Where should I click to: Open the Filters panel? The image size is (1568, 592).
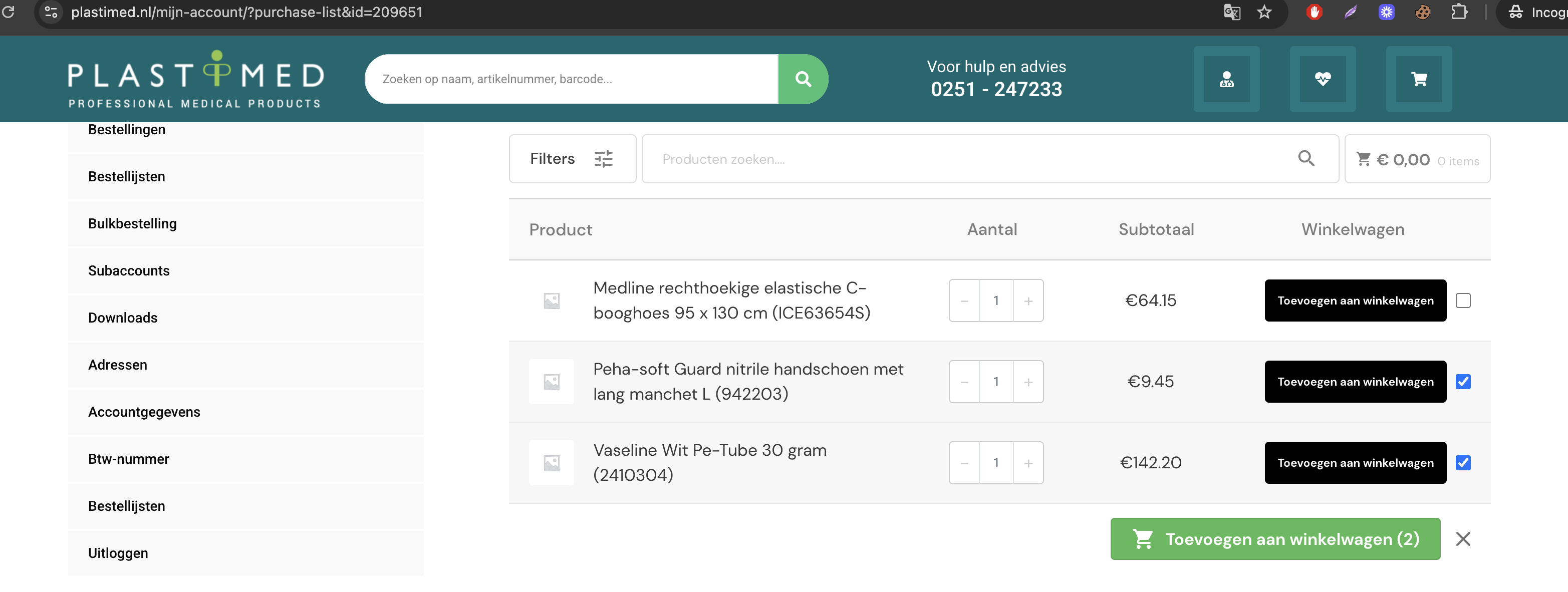point(572,159)
